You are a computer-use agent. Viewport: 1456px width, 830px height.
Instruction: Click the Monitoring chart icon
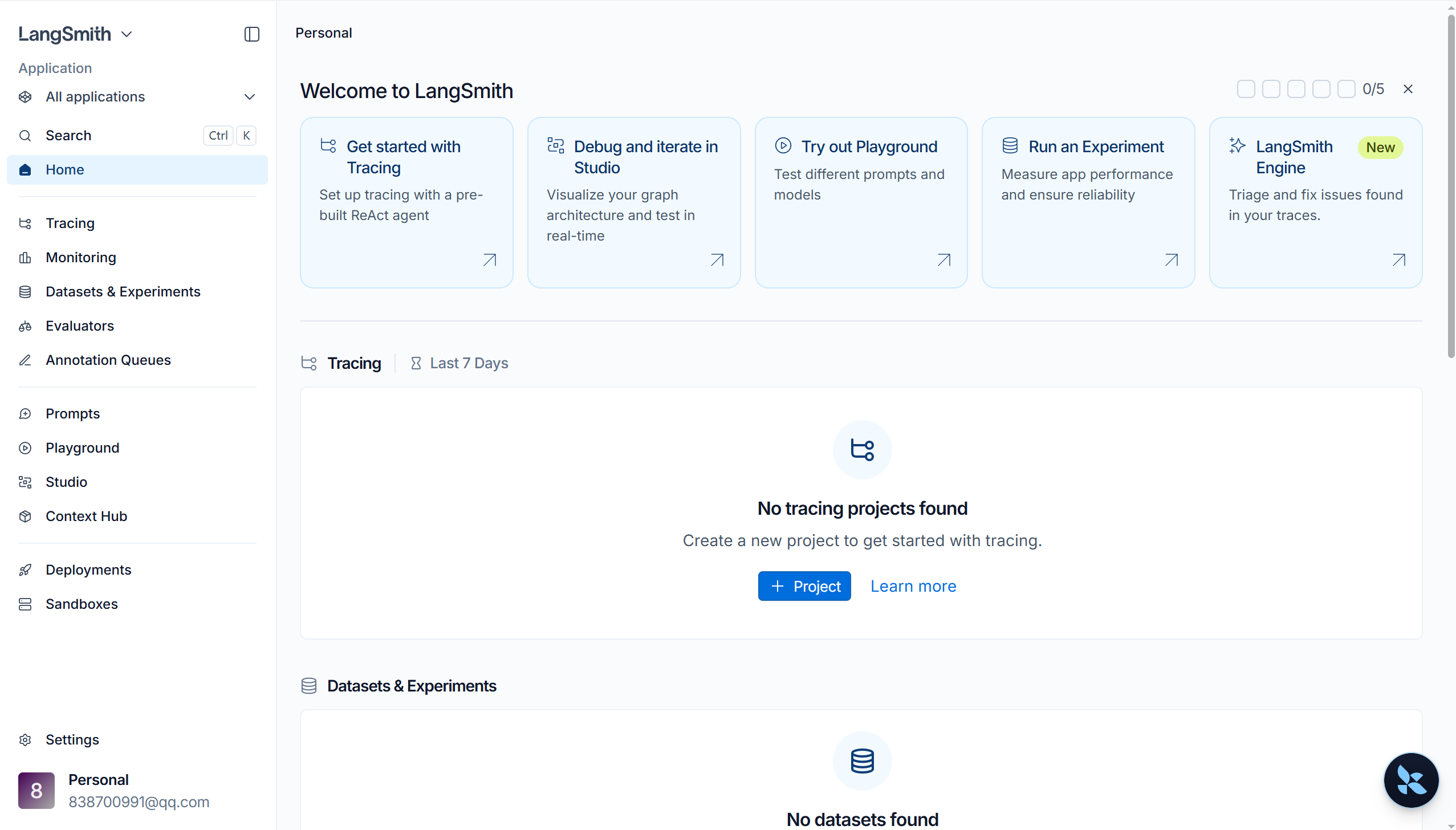point(25,258)
